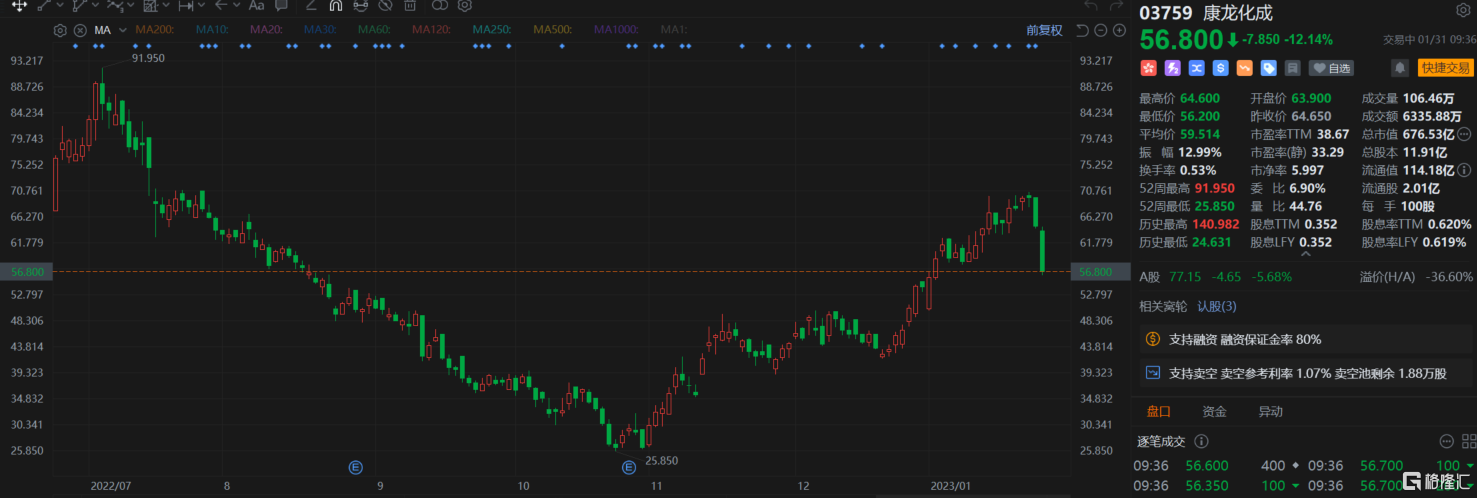Remove the MA indicator with X icon
Screen dimensions: 1477x498
tap(80, 30)
